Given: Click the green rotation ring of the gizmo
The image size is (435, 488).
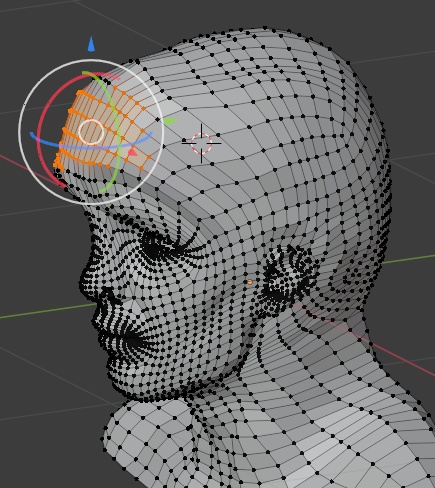Looking at the screenshot, I should click(118, 133).
